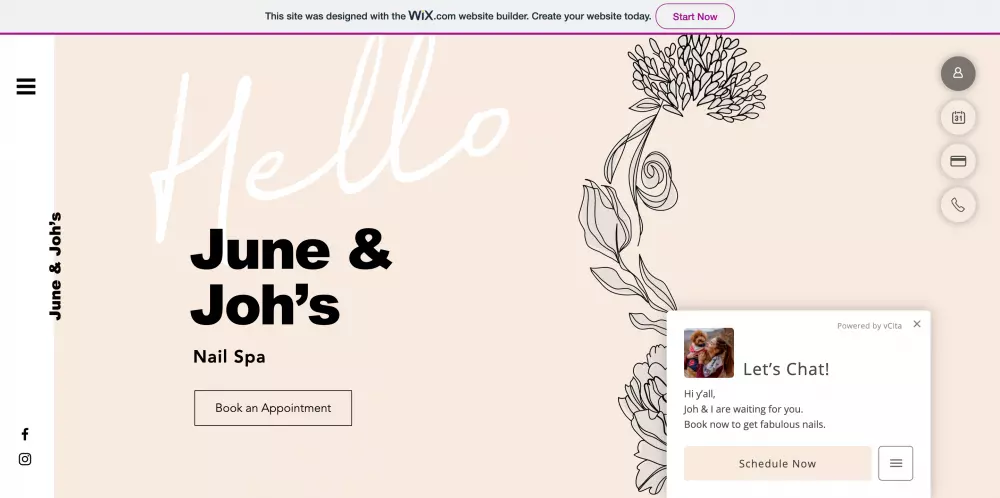Click the user account icon button
This screenshot has width=1000, height=498.
click(958, 73)
